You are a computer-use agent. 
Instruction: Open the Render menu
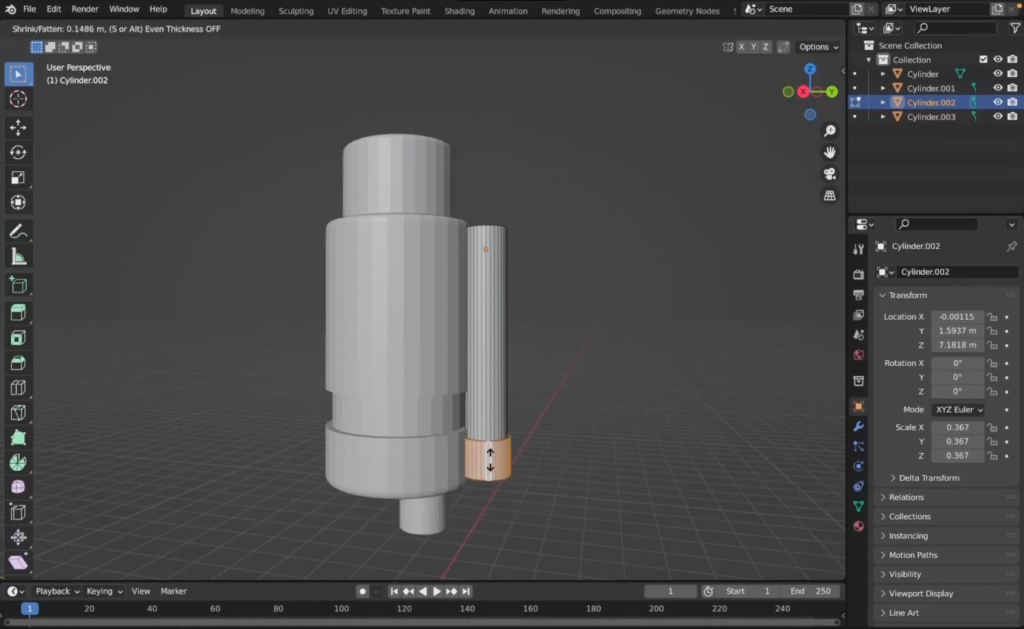click(x=85, y=9)
